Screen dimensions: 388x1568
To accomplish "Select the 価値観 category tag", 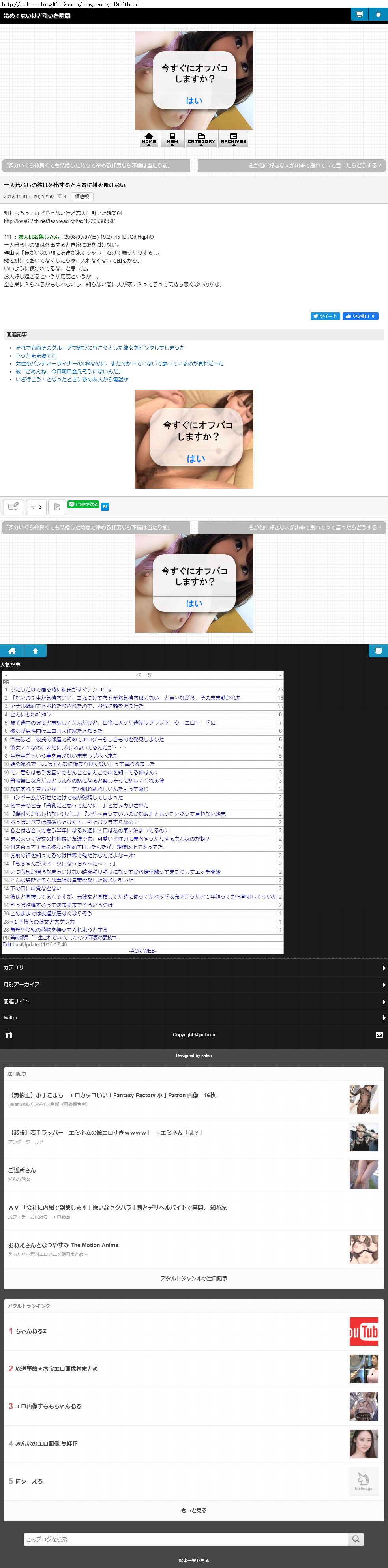I will coord(82,197).
